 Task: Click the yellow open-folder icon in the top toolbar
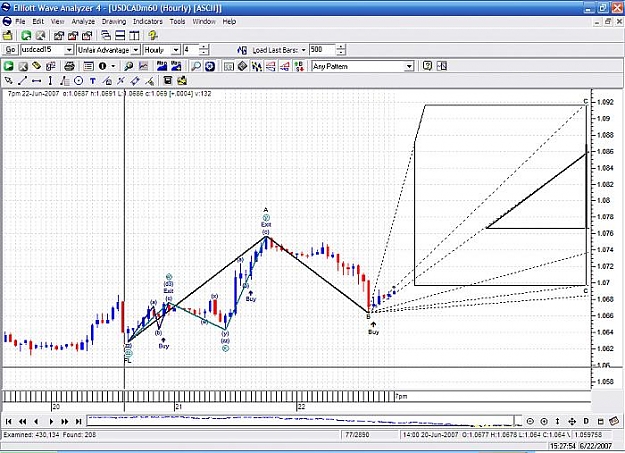tap(8, 35)
